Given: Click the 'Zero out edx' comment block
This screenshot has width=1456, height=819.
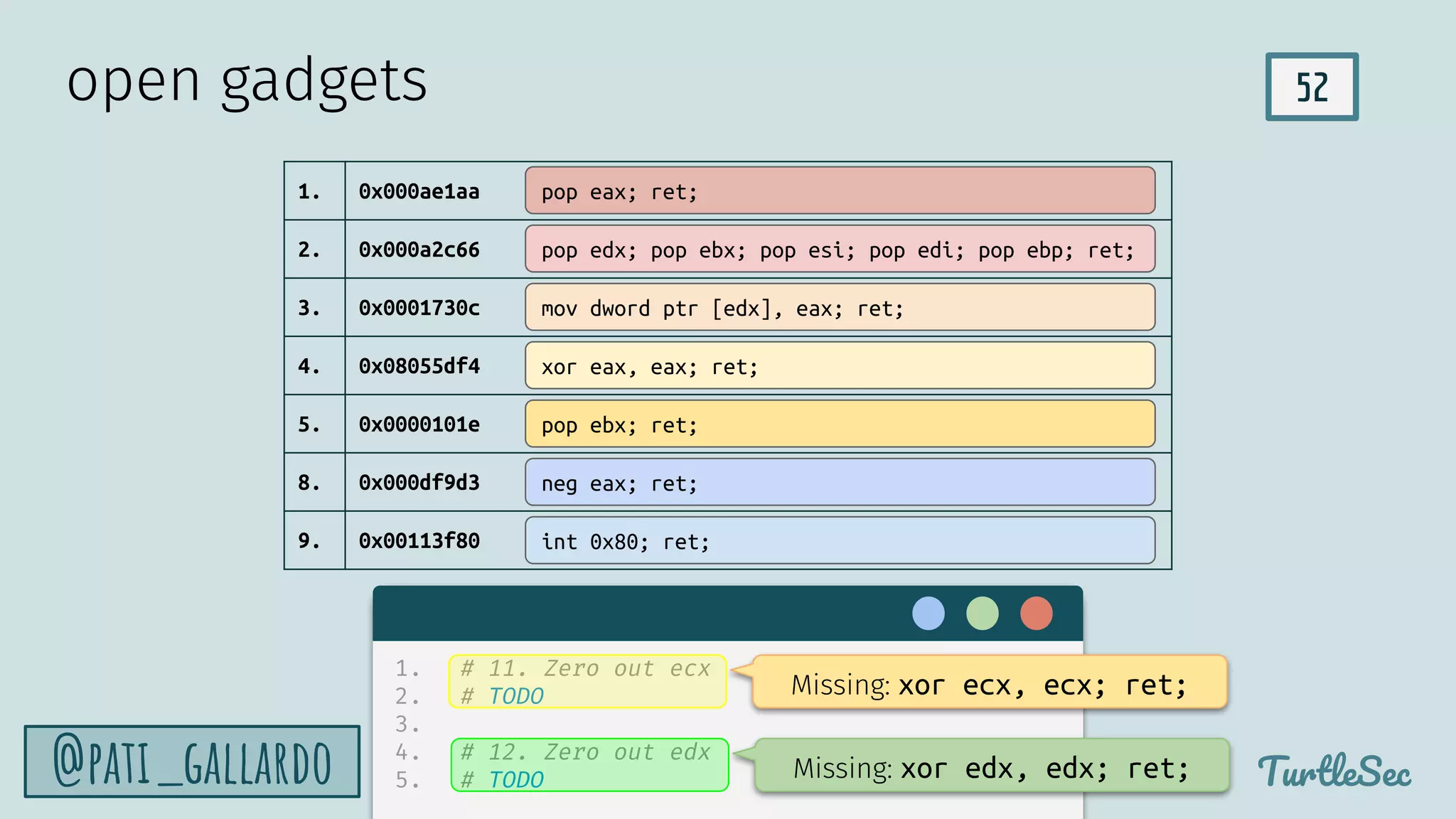Looking at the screenshot, I should (x=589, y=765).
